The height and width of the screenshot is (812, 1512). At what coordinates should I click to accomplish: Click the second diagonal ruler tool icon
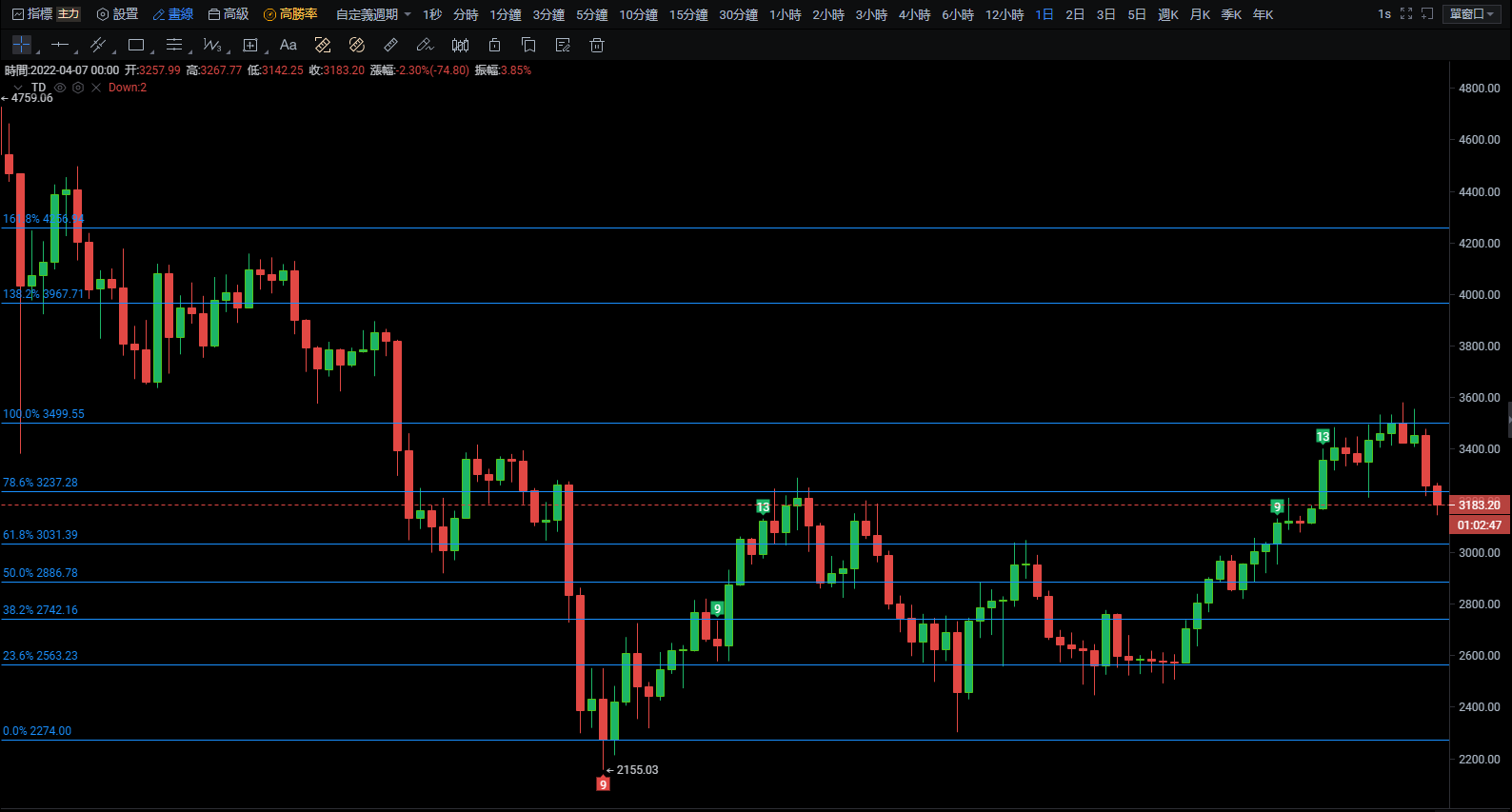(357, 45)
